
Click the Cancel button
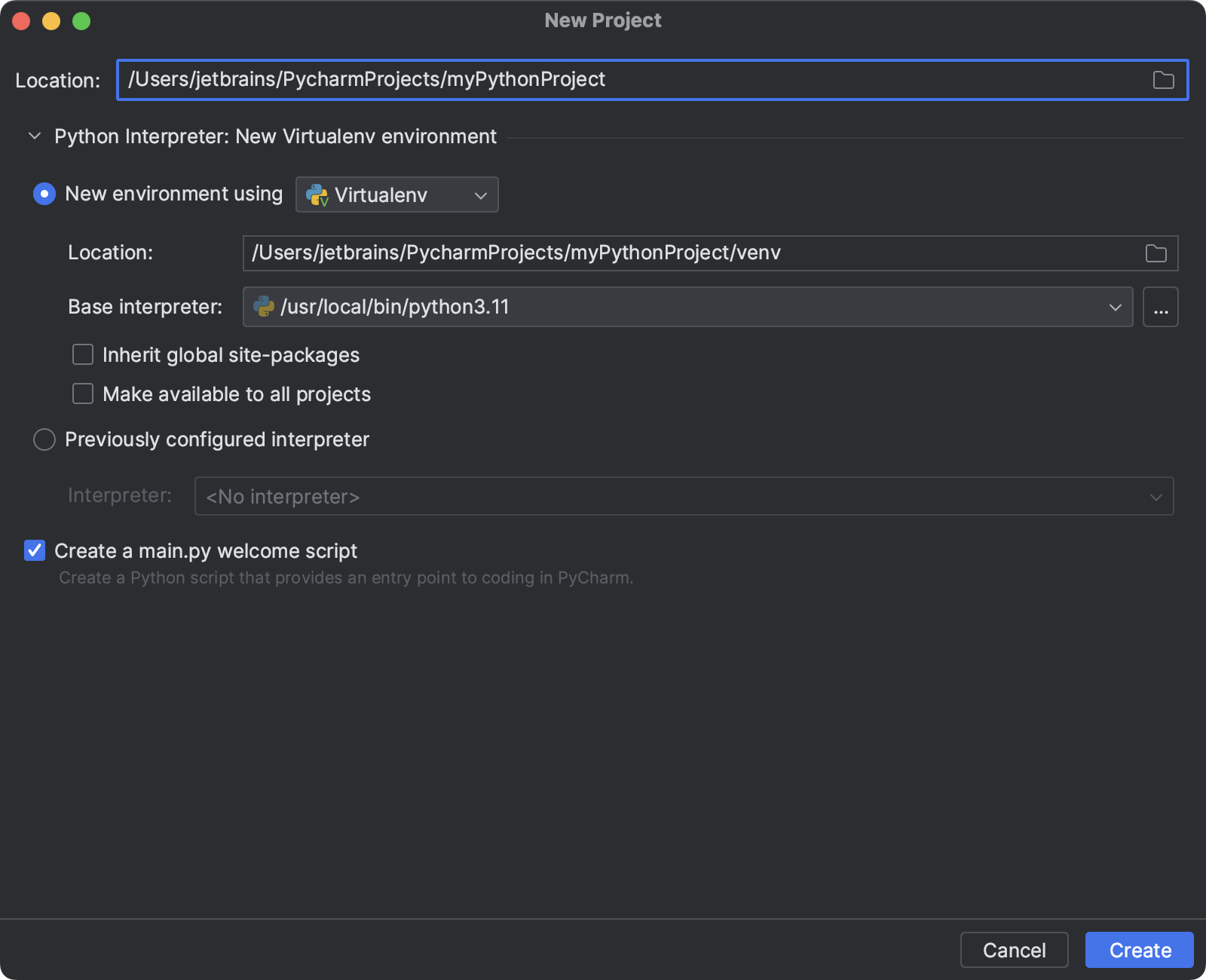click(1014, 950)
